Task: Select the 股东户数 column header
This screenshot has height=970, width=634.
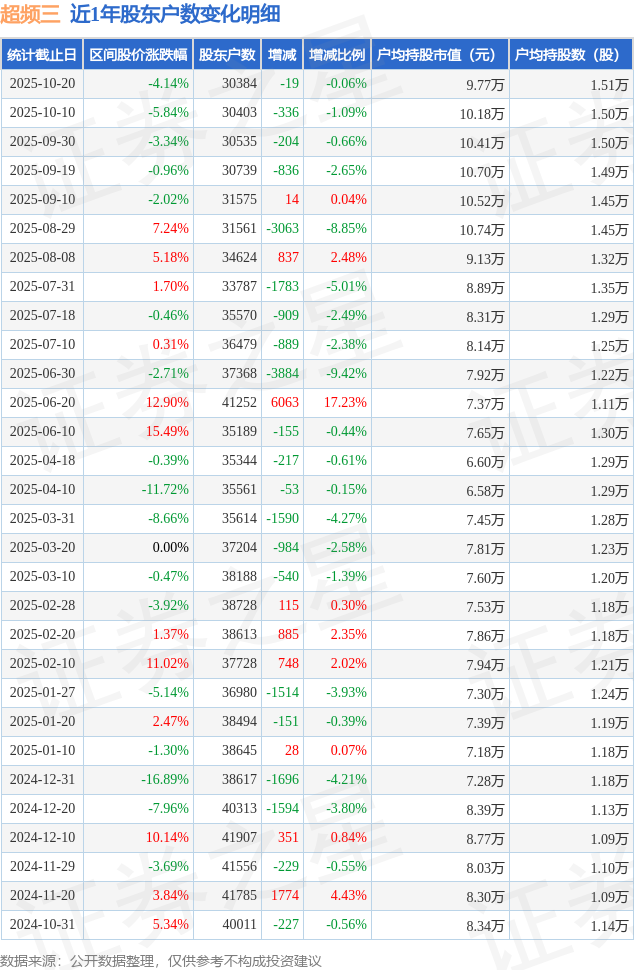Action: pyautogui.click(x=227, y=55)
